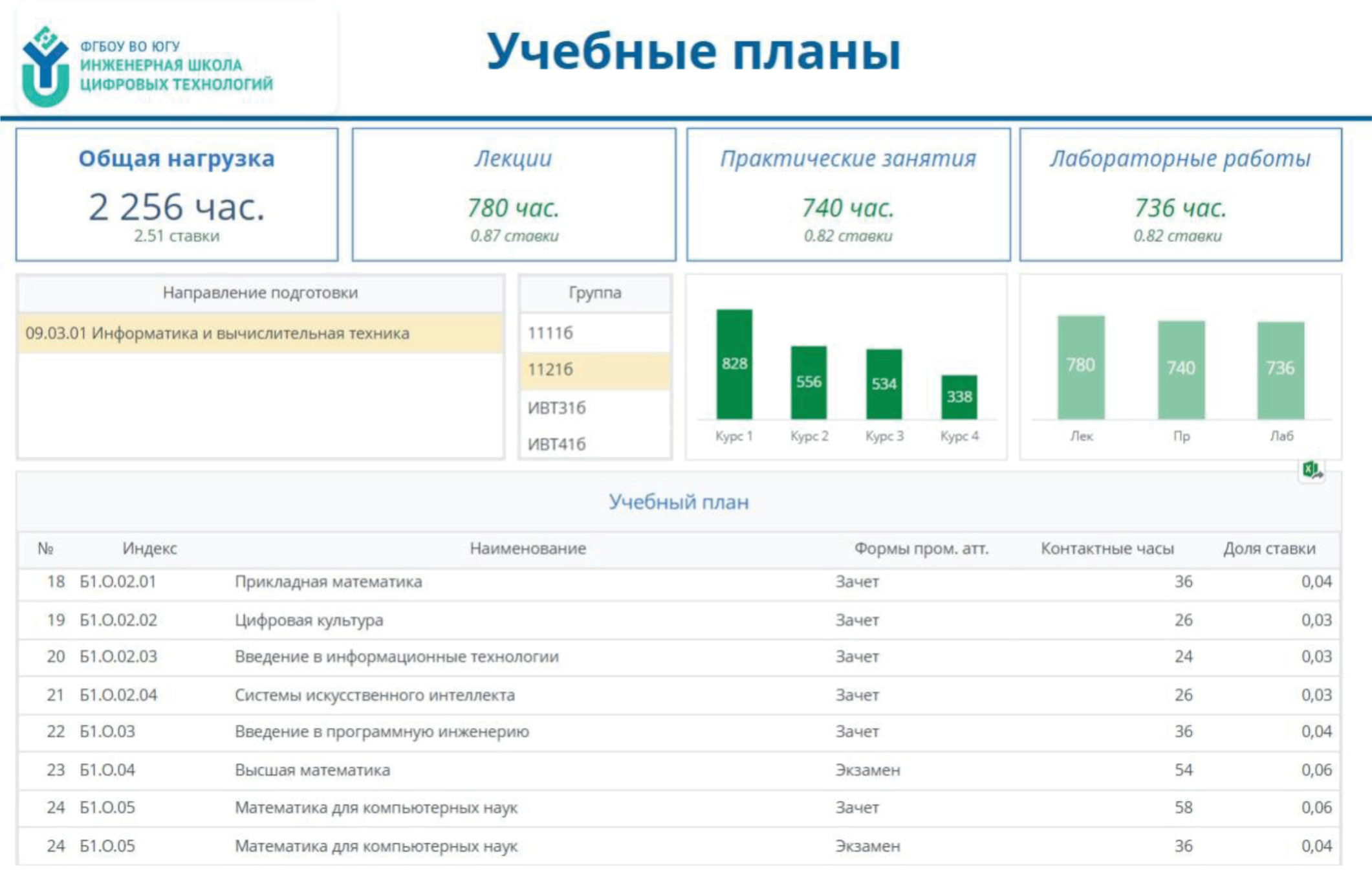Click the Лек bar showing 780
This screenshot has height=871, width=1372.
tap(1081, 367)
